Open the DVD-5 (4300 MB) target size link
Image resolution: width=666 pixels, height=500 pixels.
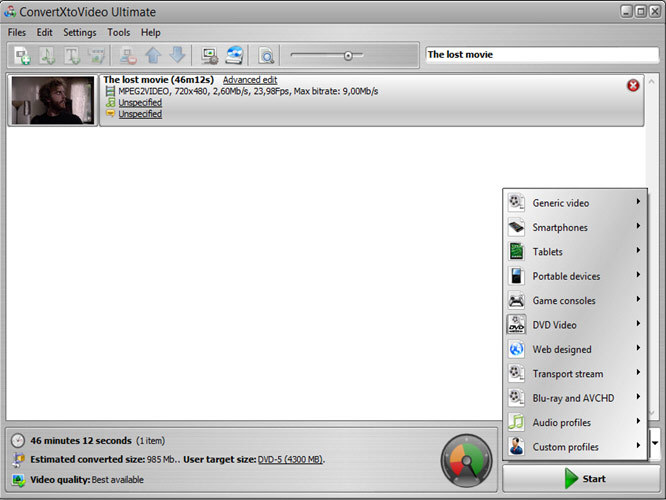click(x=291, y=459)
